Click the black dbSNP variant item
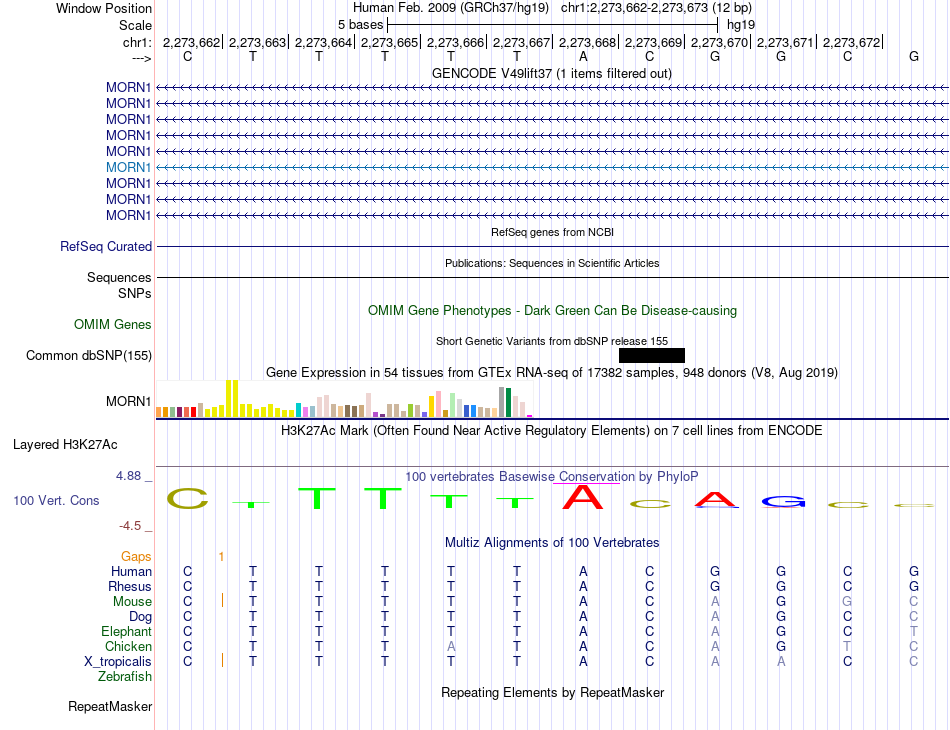 (652, 356)
